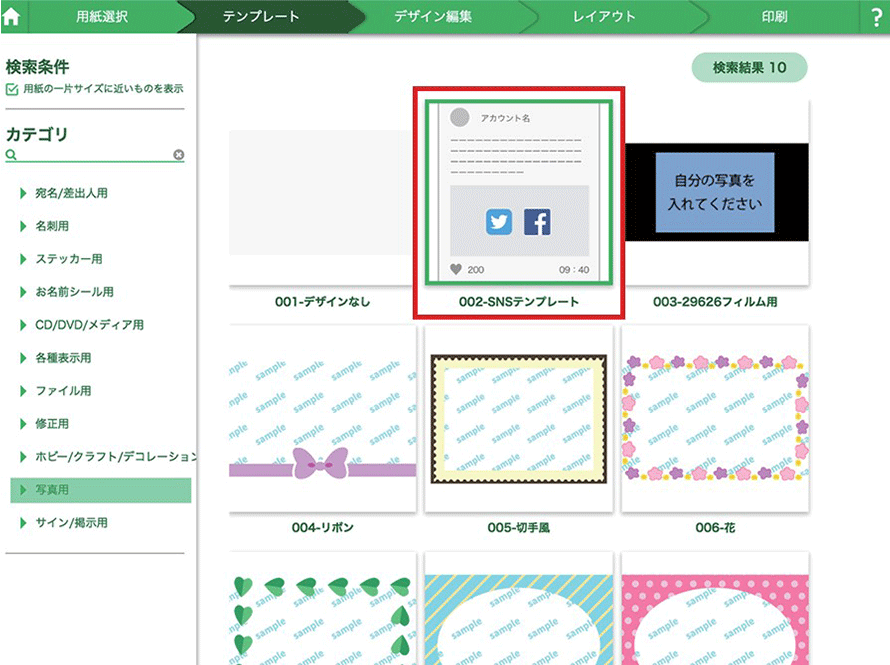
Task: Click the Twitter icon in SNS template
Action: [499, 222]
